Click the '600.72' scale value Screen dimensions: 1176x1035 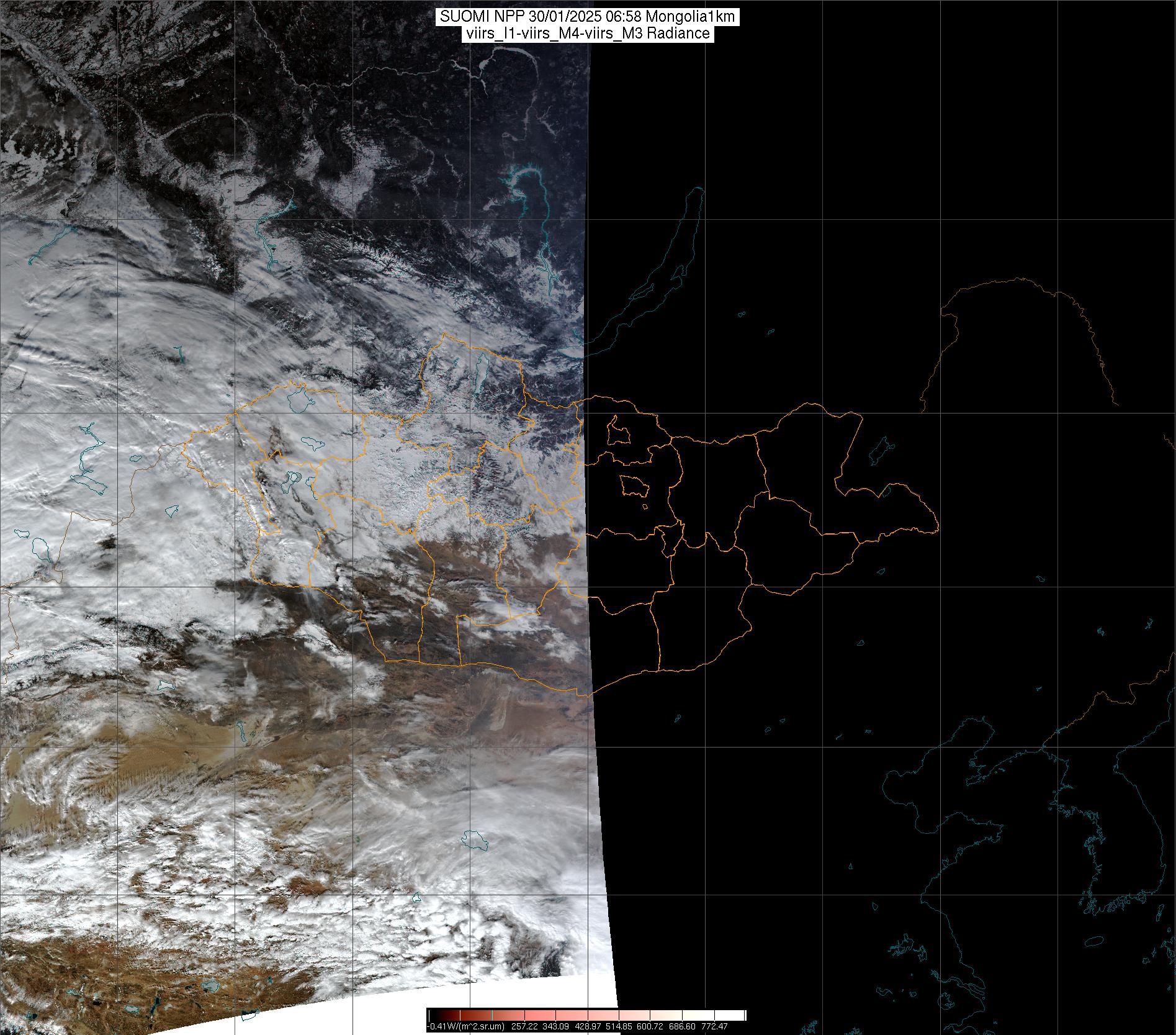click(x=650, y=1026)
